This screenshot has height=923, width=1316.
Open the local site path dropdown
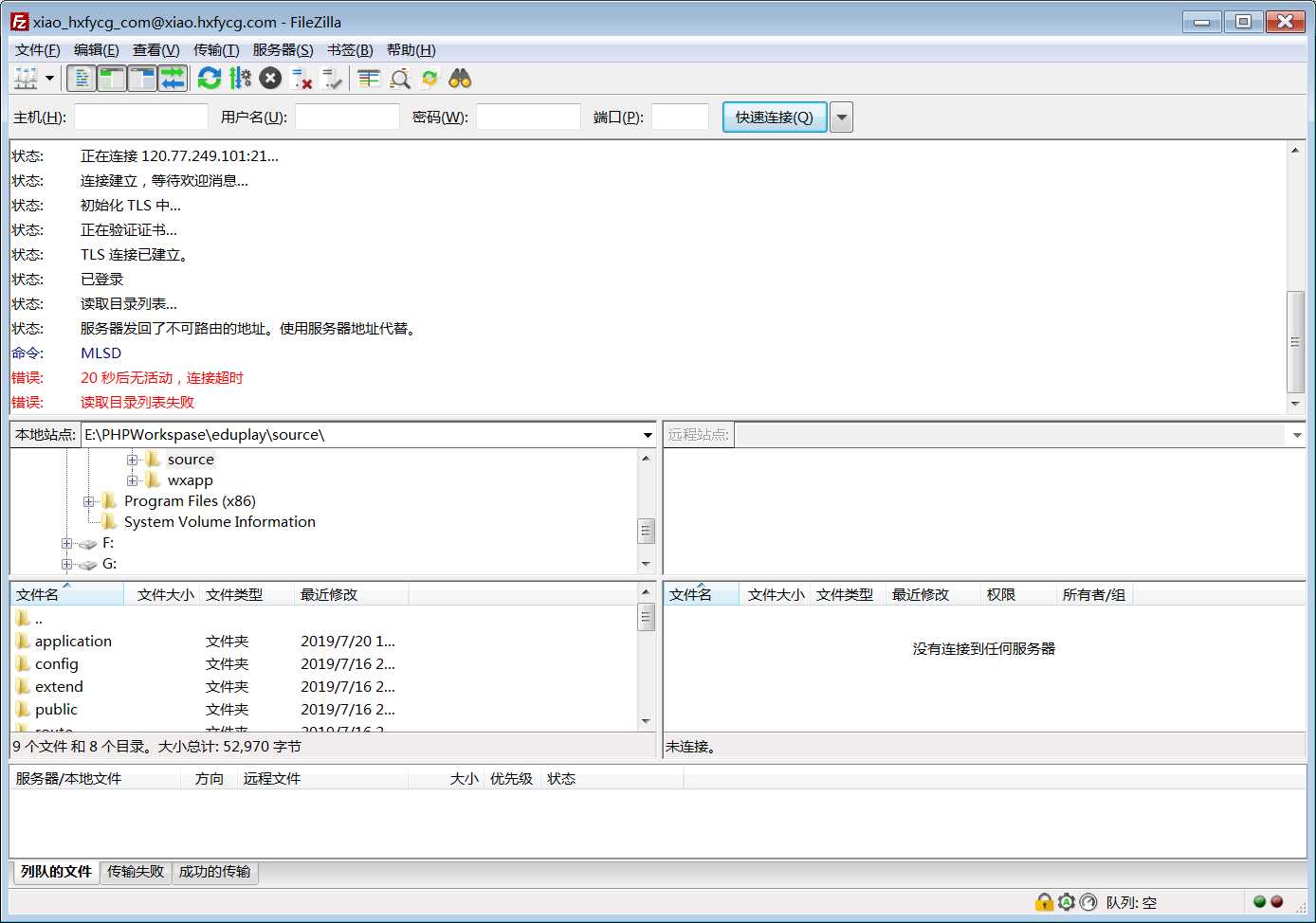coord(648,435)
